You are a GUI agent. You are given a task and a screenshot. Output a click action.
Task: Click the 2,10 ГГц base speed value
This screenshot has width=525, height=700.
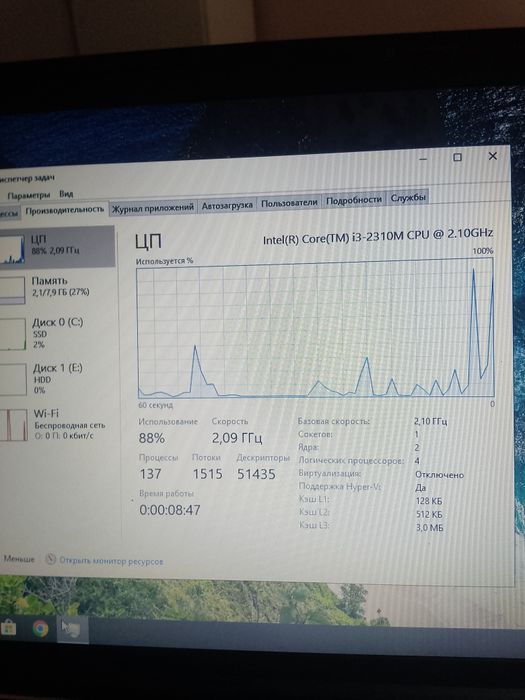click(430, 421)
